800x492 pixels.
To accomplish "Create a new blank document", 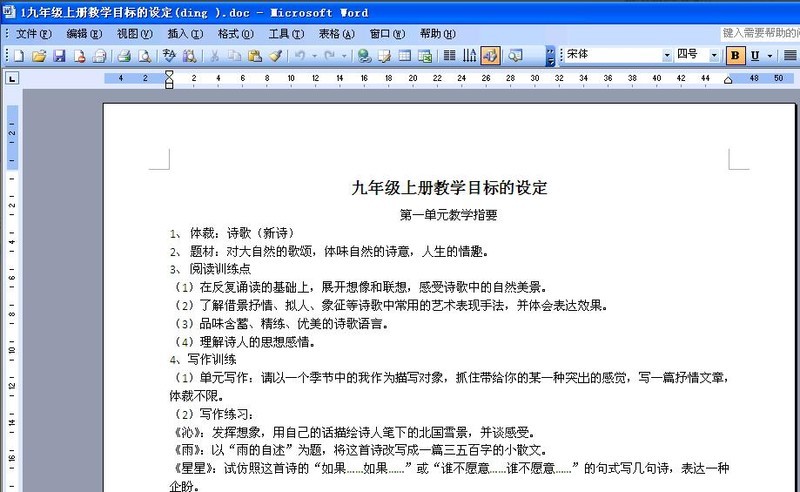I will 19,56.
